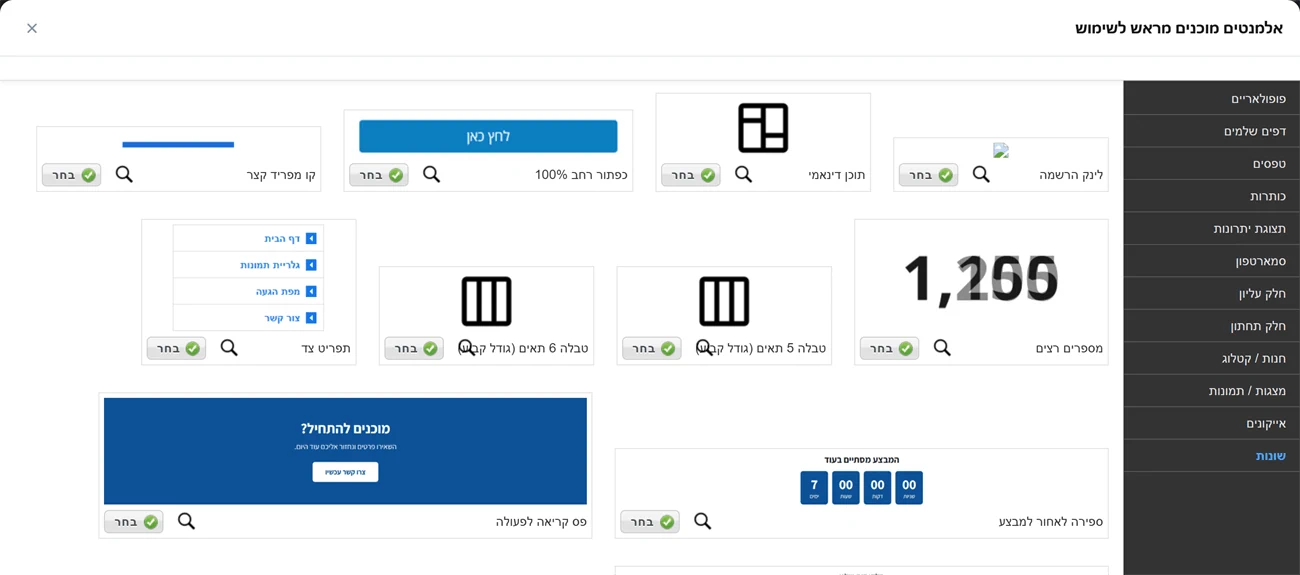
Task: Switch to the טפסים category
Action: tap(1211, 163)
